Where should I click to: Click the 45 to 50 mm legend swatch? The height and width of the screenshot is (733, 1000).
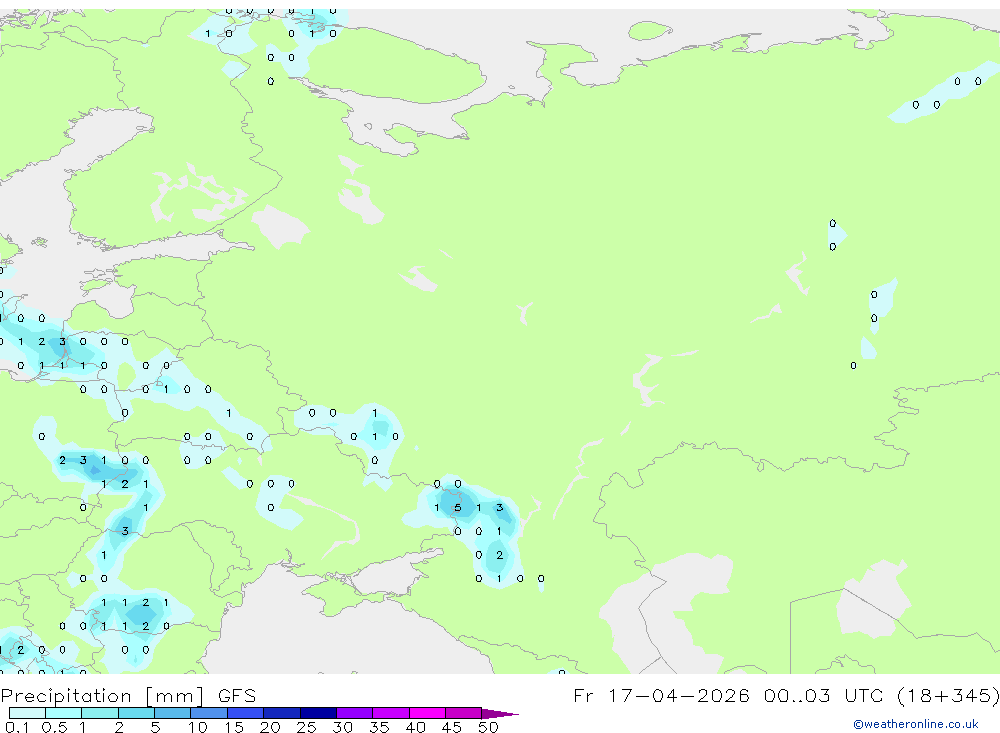click(x=464, y=713)
